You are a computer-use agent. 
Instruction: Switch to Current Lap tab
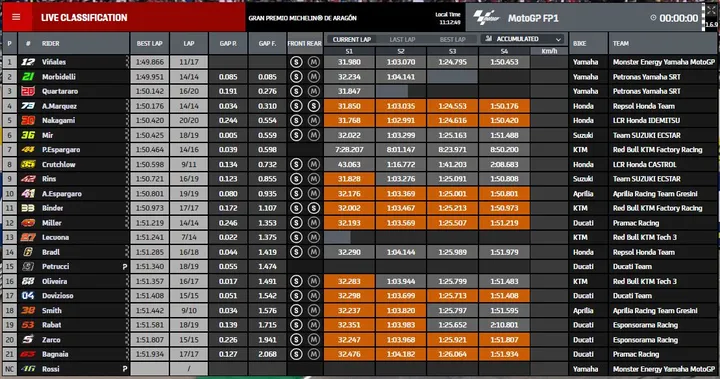click(352, 40)
